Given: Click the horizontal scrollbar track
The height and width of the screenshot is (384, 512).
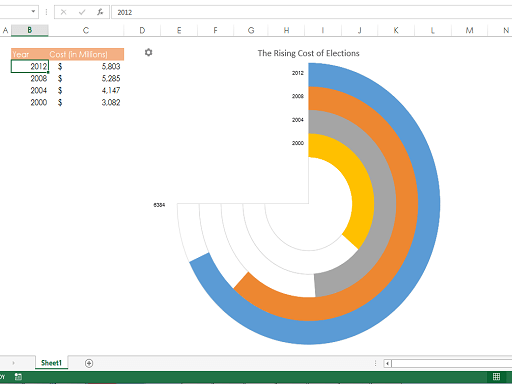Looking at the screenshot, I should click(452, 363).
